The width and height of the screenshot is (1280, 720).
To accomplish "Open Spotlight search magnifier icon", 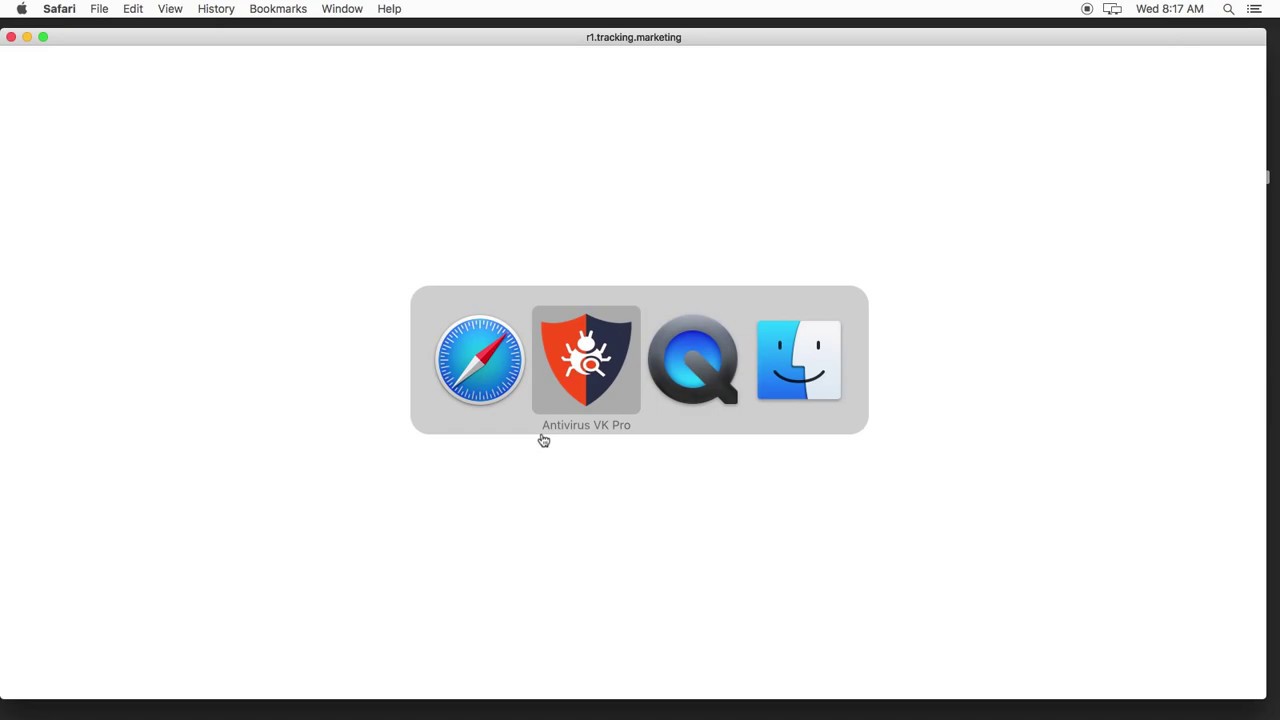I will coord(1229,9).
